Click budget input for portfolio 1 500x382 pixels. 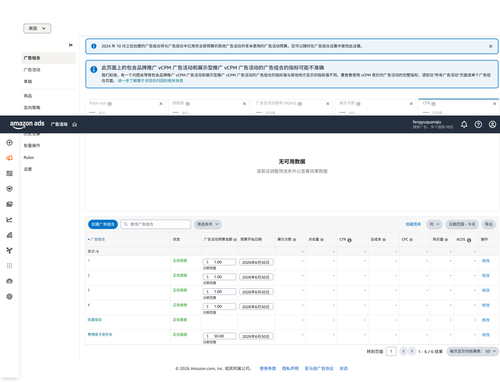[219, 262]
